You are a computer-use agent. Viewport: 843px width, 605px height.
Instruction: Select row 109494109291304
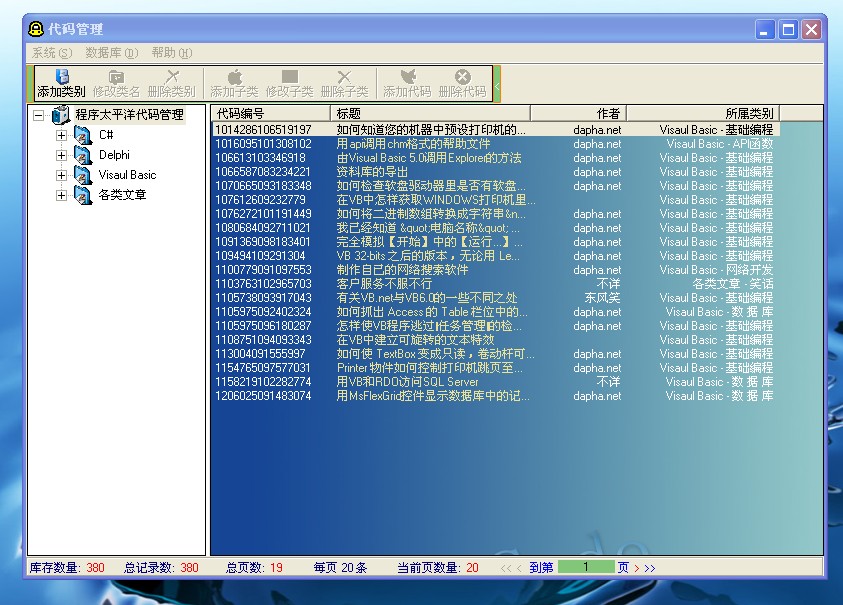pos(495,255)
